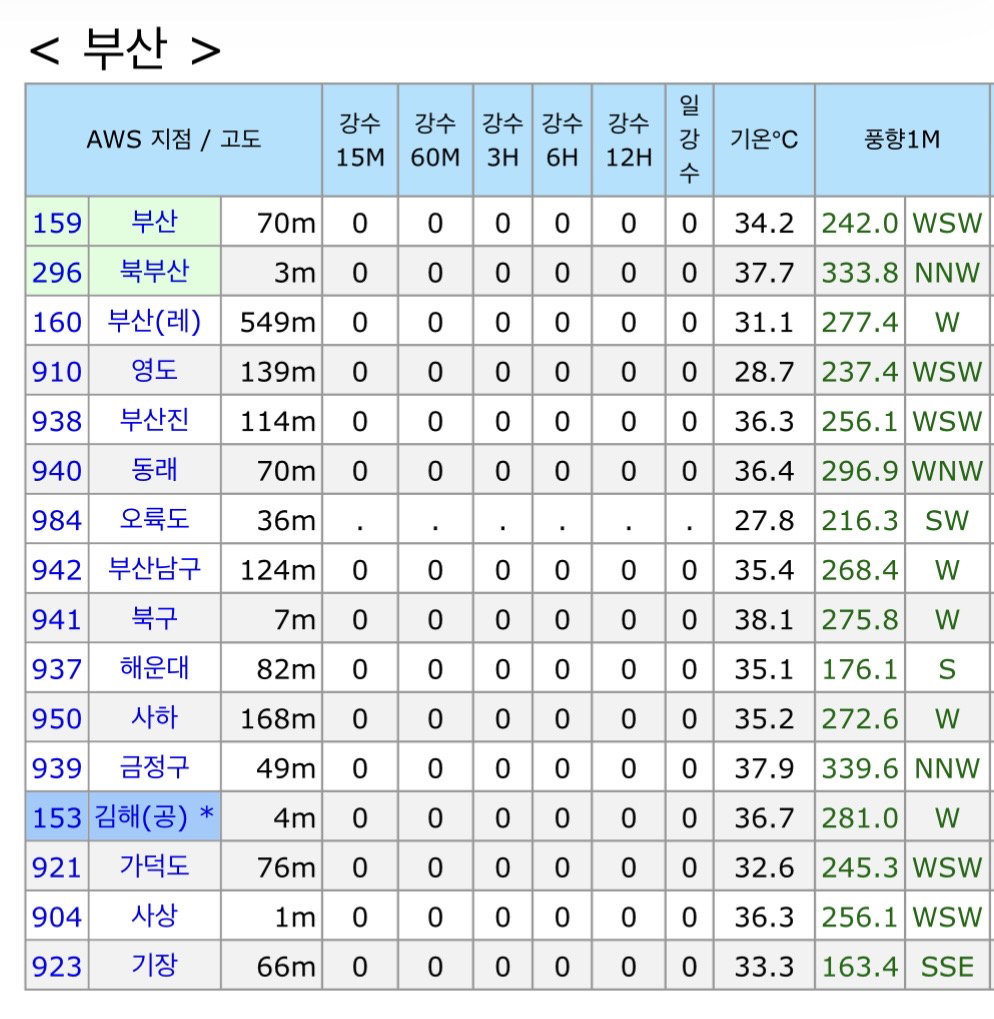
Task: Click station number 910
Action: 57,372
